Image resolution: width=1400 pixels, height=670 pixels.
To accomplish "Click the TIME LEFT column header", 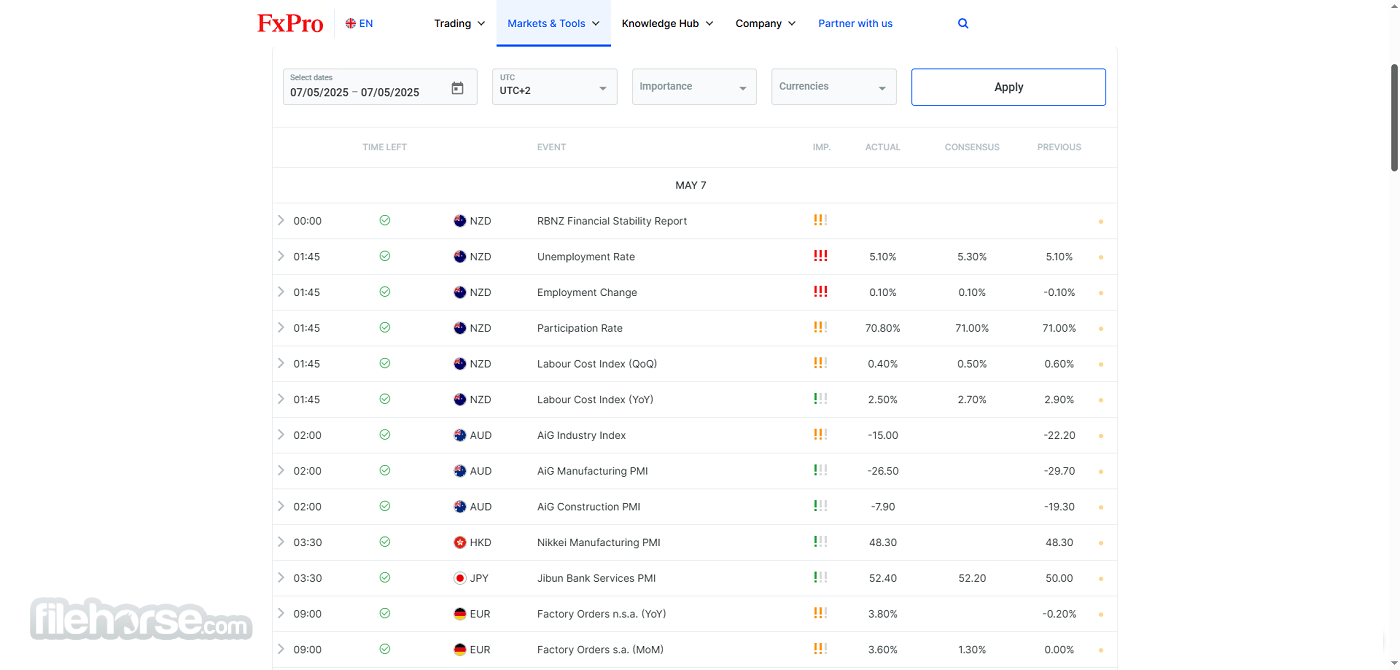I will (x=385, y=147).
